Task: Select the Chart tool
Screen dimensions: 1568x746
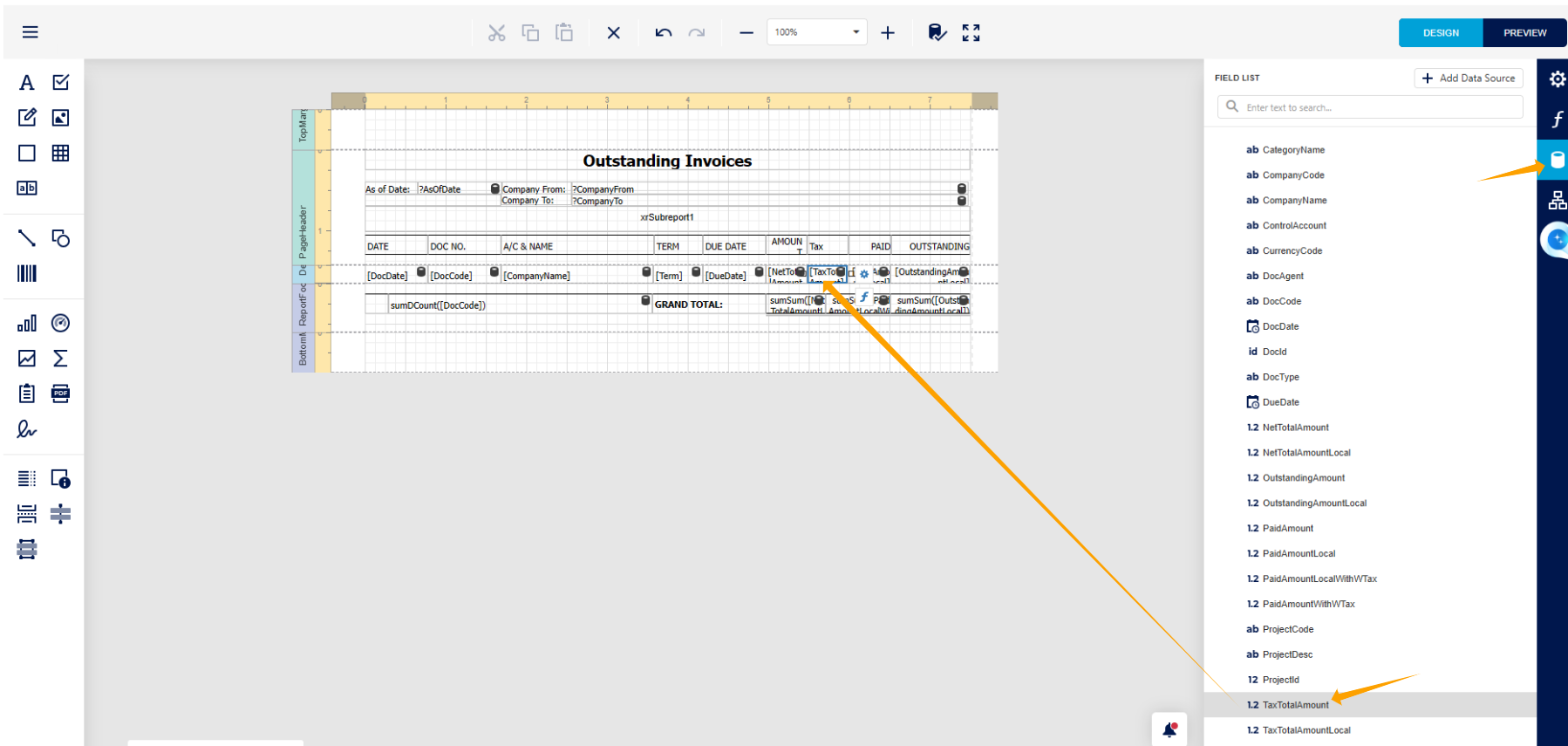Action: pos(27,323)
